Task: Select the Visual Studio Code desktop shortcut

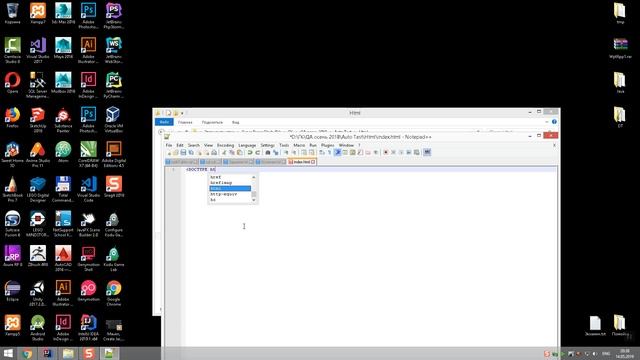Action: point(89,189)
